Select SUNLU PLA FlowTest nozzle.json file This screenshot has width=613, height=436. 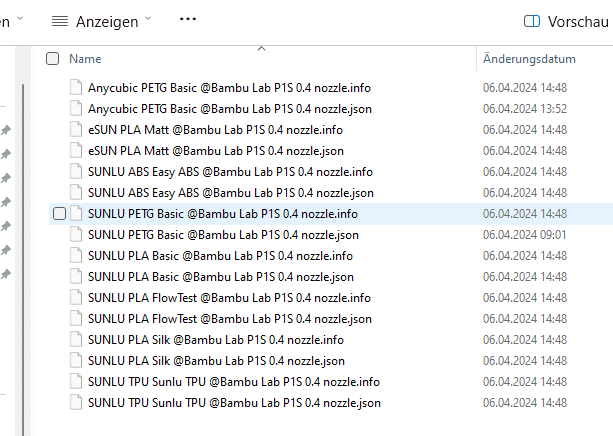click(x=229, y=319)
